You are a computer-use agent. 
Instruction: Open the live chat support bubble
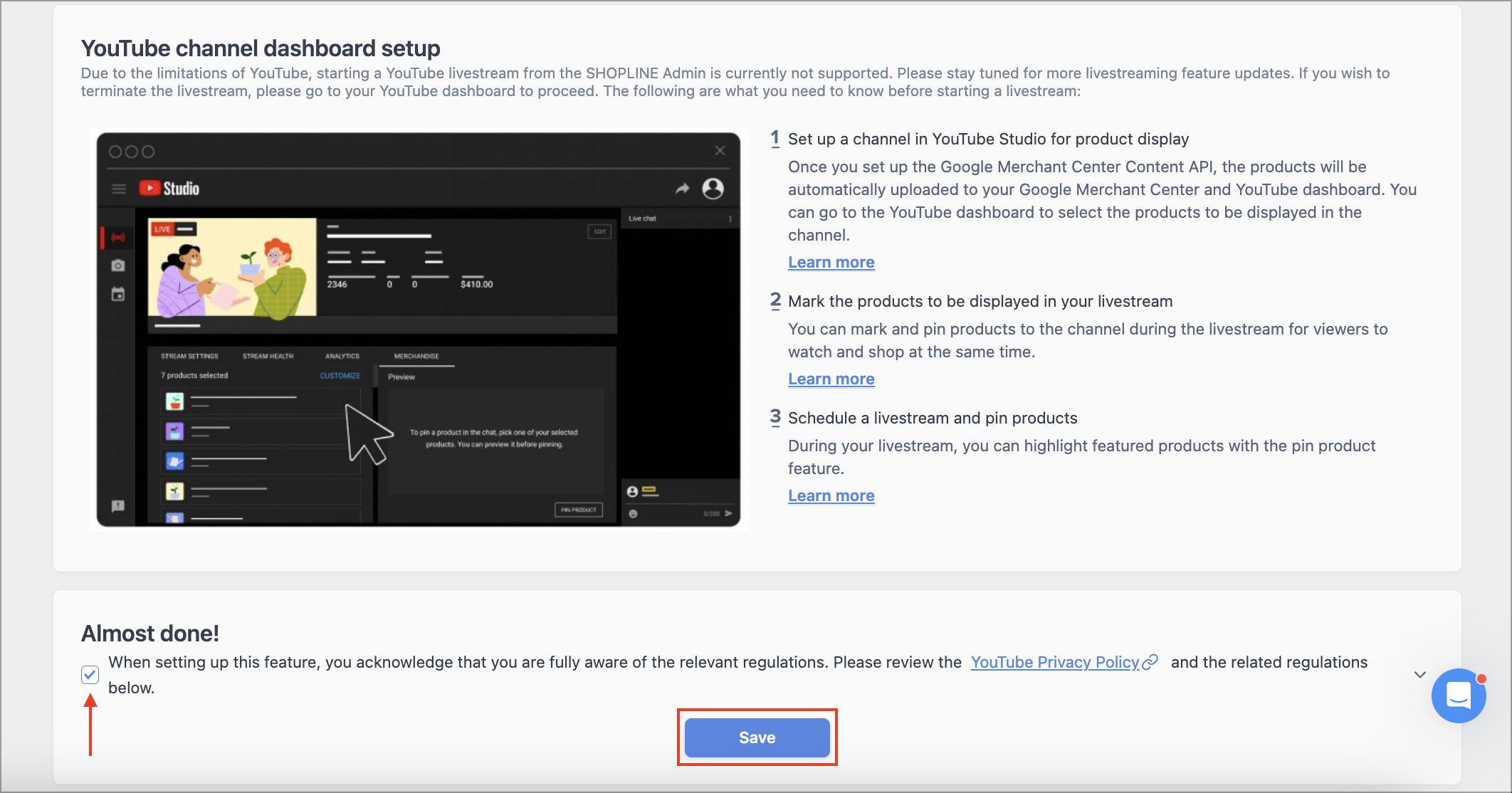pos(1459,695)
